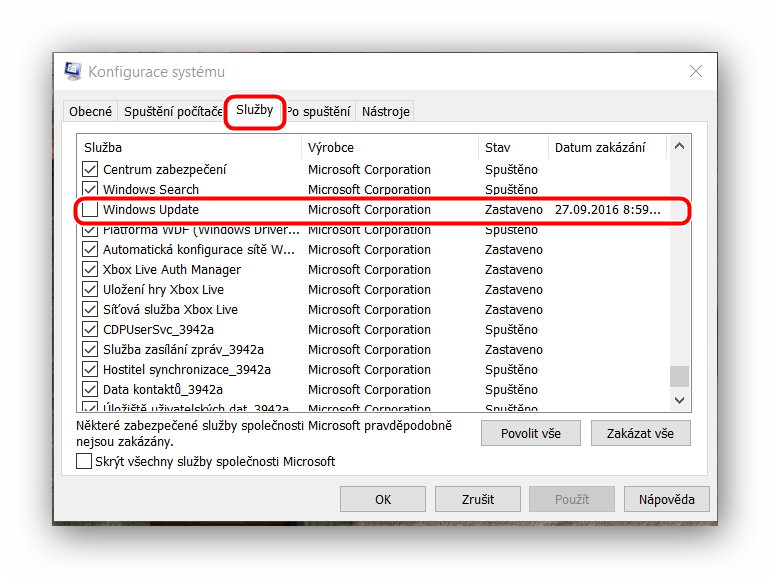This screenshot has height=578, width=770.
Task: Toggle Síťová služba Xbox Live checkbox
Action: [x=90, y=309]
